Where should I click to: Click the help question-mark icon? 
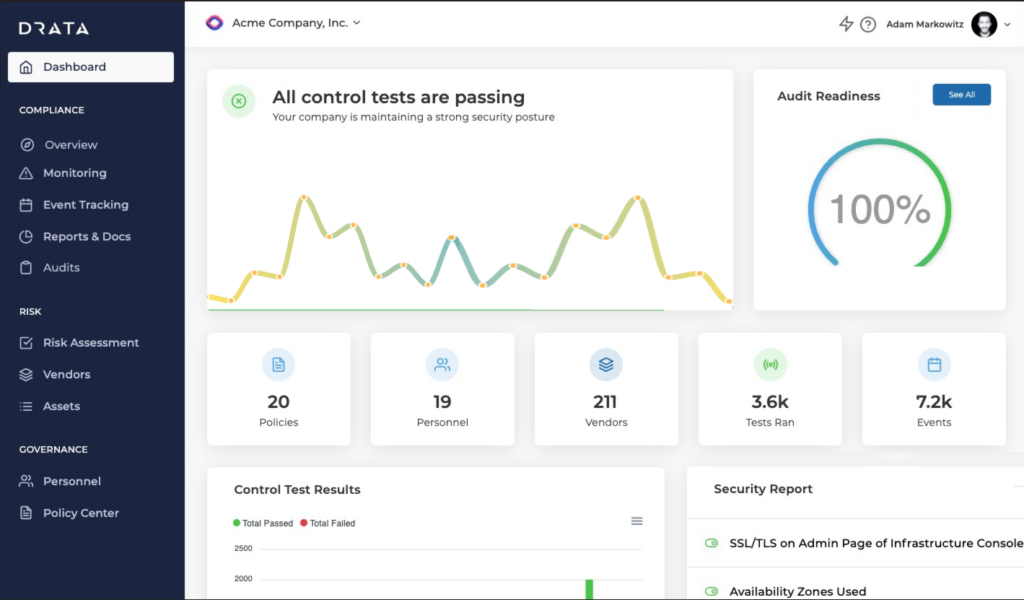(x=866, y=24)
